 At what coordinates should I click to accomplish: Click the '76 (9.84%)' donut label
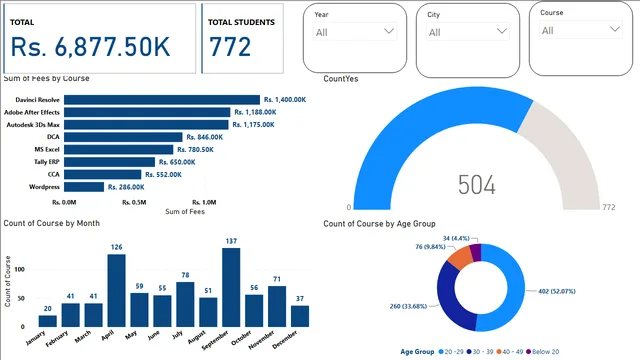pyautogui.click(x=430, y=247)
